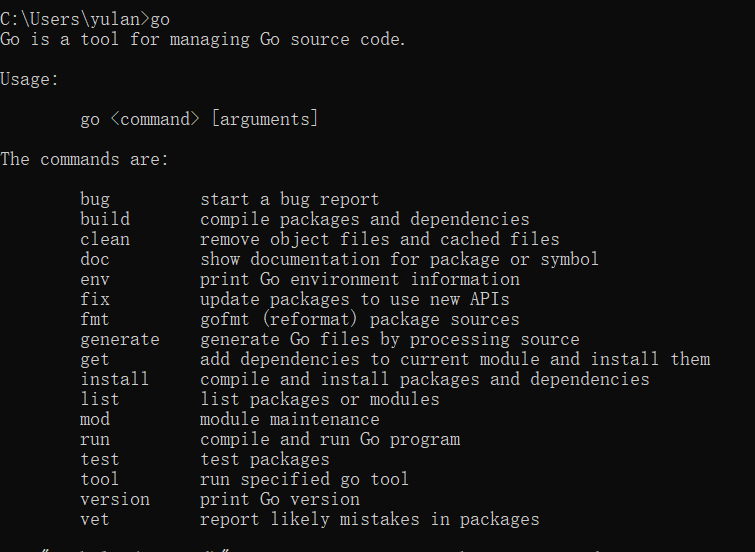Click on the 'fix' command
The width and height of the screenshot is (755, 552).
95,299
